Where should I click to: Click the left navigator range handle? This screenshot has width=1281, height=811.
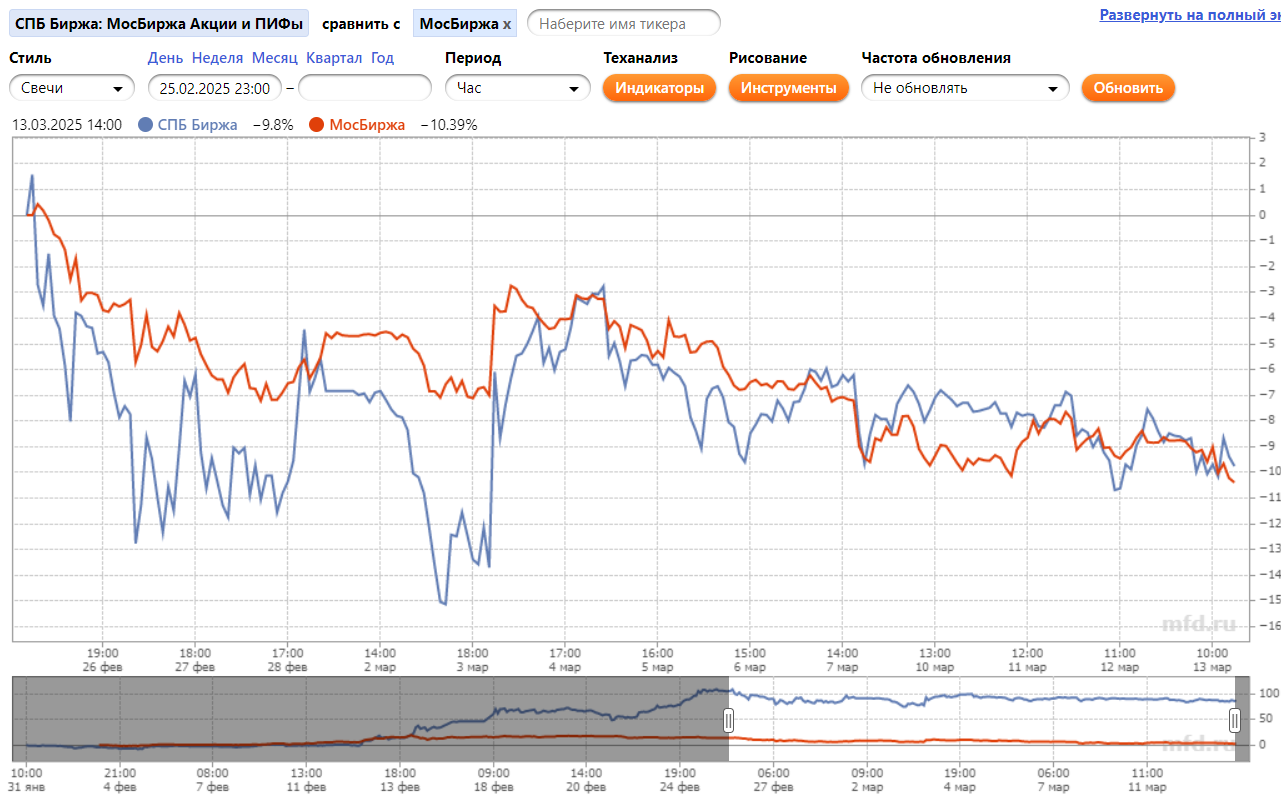coord(729,719)
